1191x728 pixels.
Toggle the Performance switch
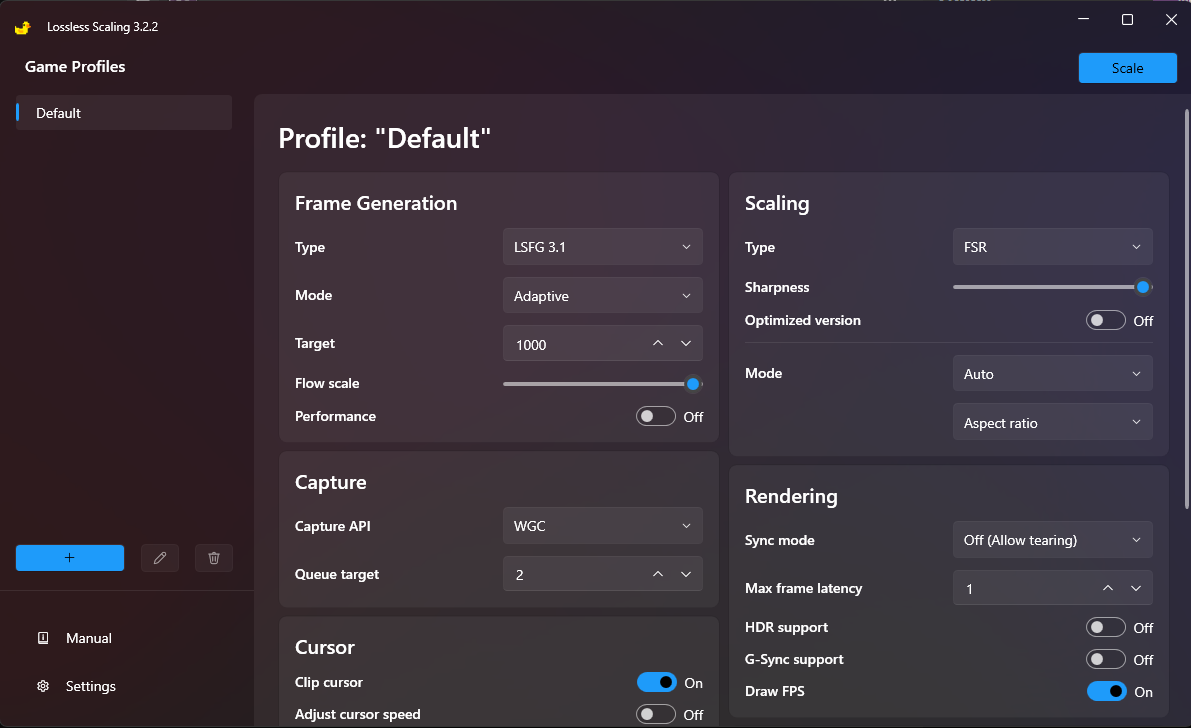(656, 416)
